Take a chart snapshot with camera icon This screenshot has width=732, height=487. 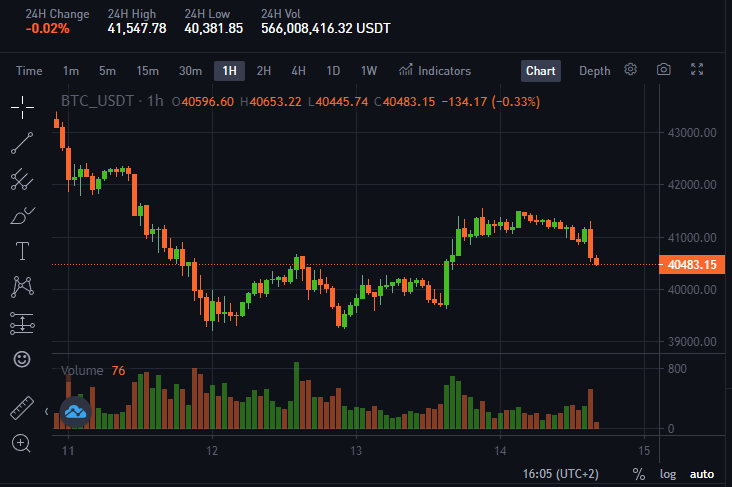coord(663,70)
